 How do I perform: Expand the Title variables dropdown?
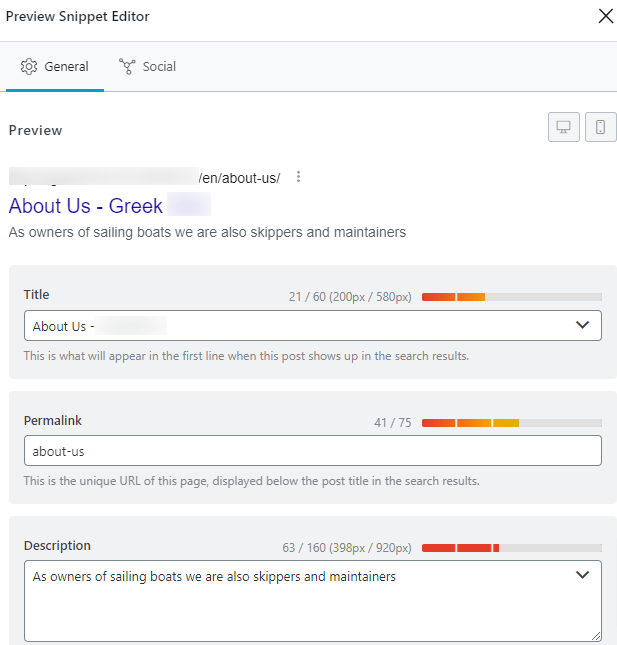pos(582,325)
